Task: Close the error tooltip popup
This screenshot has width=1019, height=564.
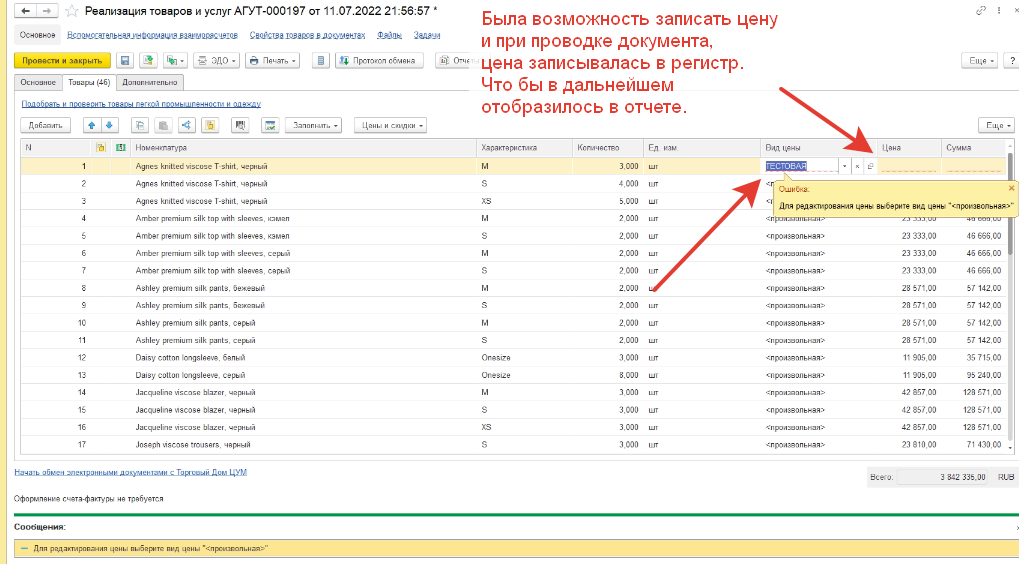Action: (x=1011, y=187)
